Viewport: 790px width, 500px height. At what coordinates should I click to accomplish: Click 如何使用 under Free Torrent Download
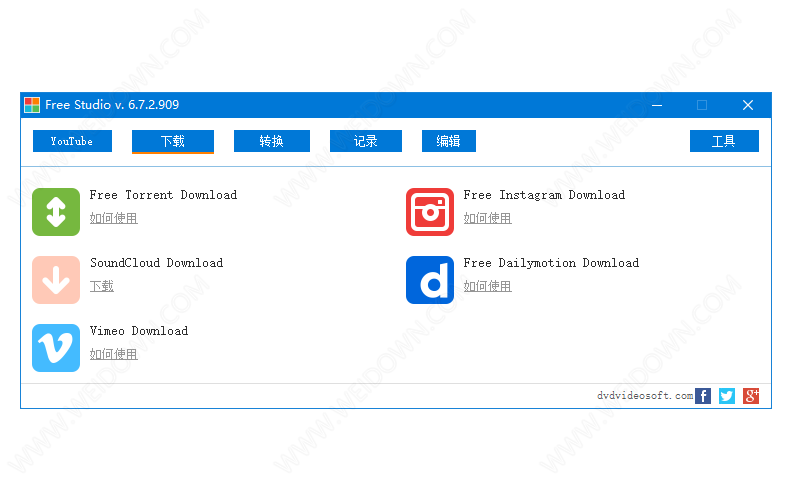(x=114, y=218)
